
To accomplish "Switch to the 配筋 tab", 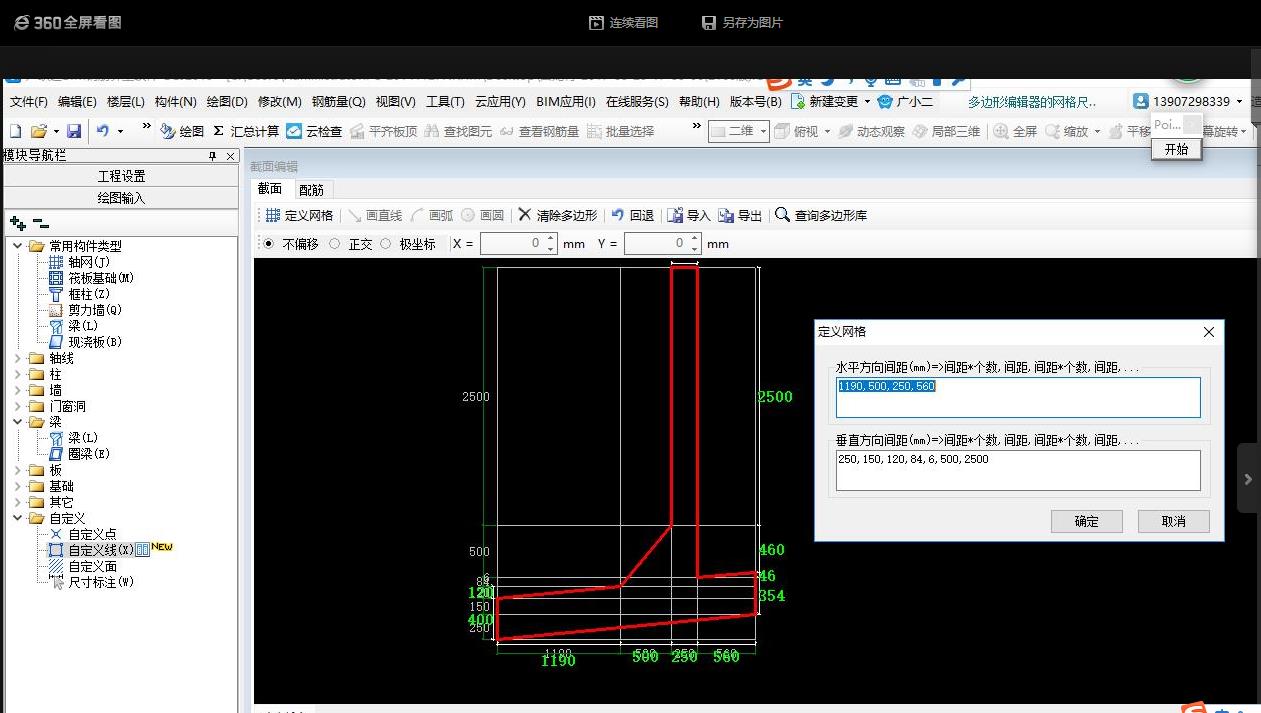I will pos(312,189).
